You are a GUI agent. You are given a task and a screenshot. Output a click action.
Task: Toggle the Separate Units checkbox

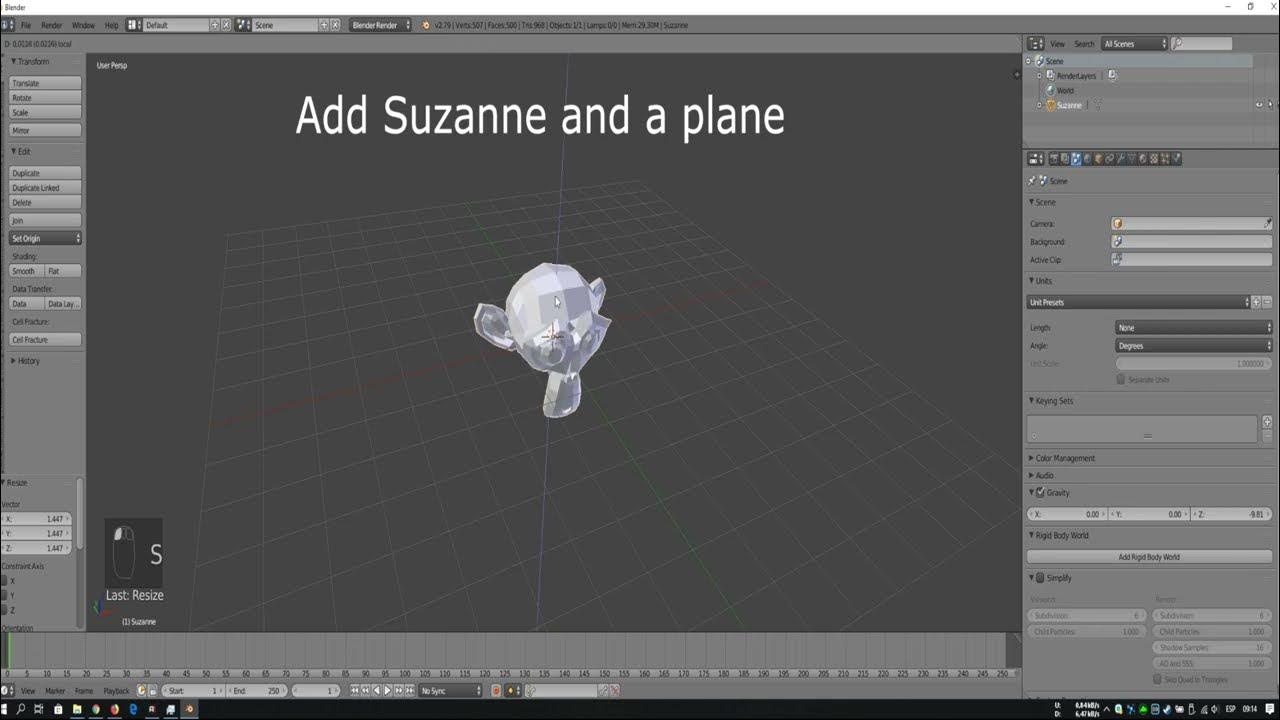click(1120, 380)
